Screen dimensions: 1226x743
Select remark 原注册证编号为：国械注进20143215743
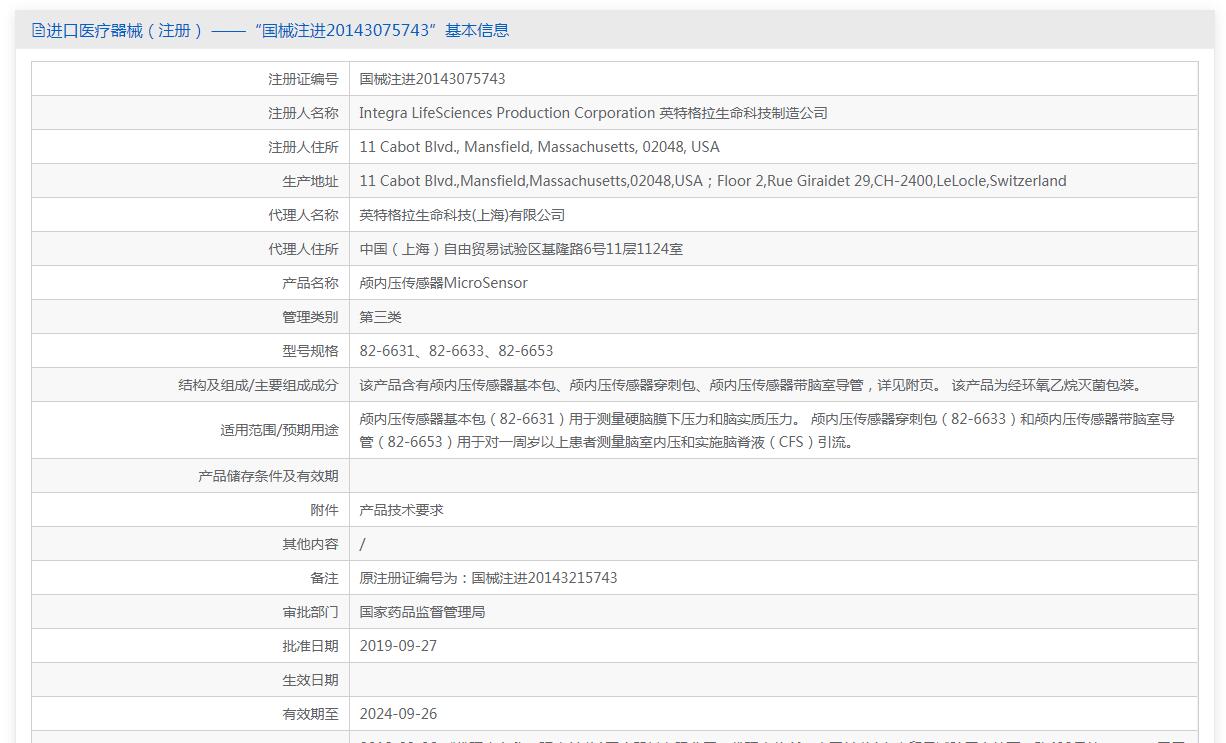click(488, 578)
